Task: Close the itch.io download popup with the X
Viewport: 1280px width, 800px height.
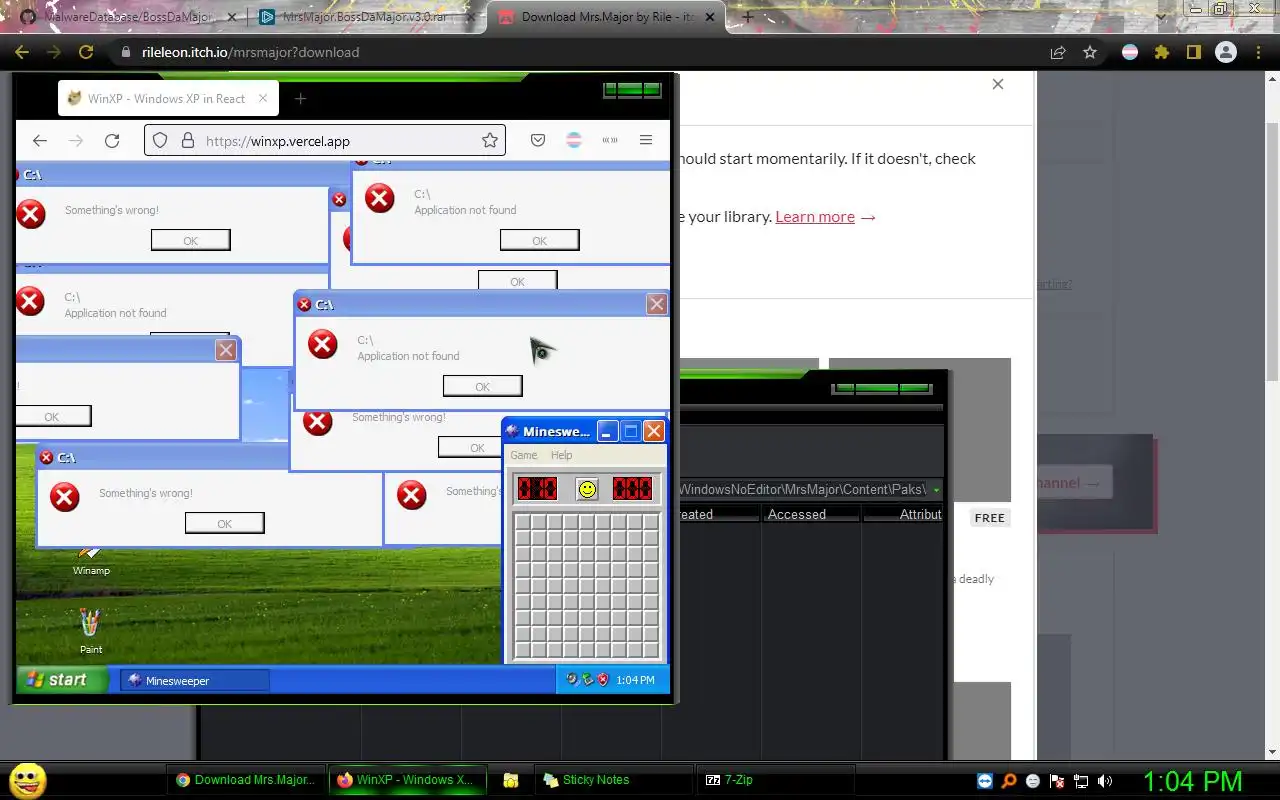Action: (998, 84)
